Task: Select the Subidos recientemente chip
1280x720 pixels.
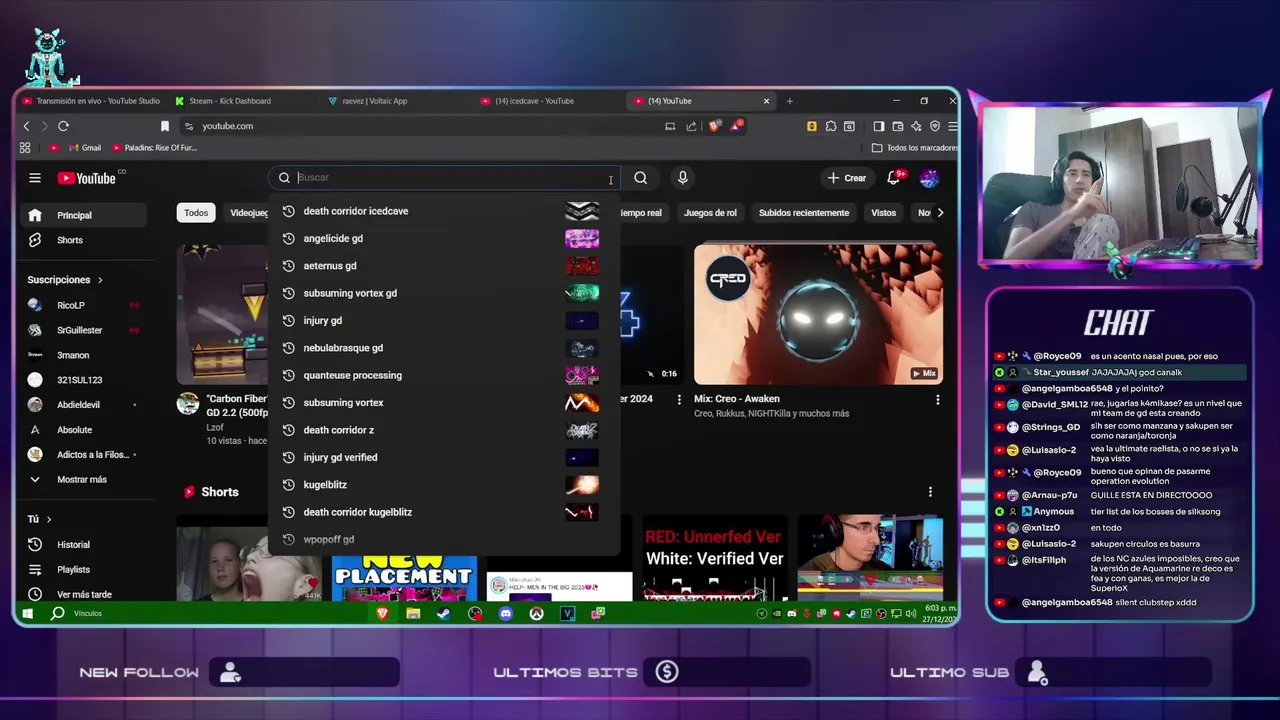Action: (x=804, y=212)
